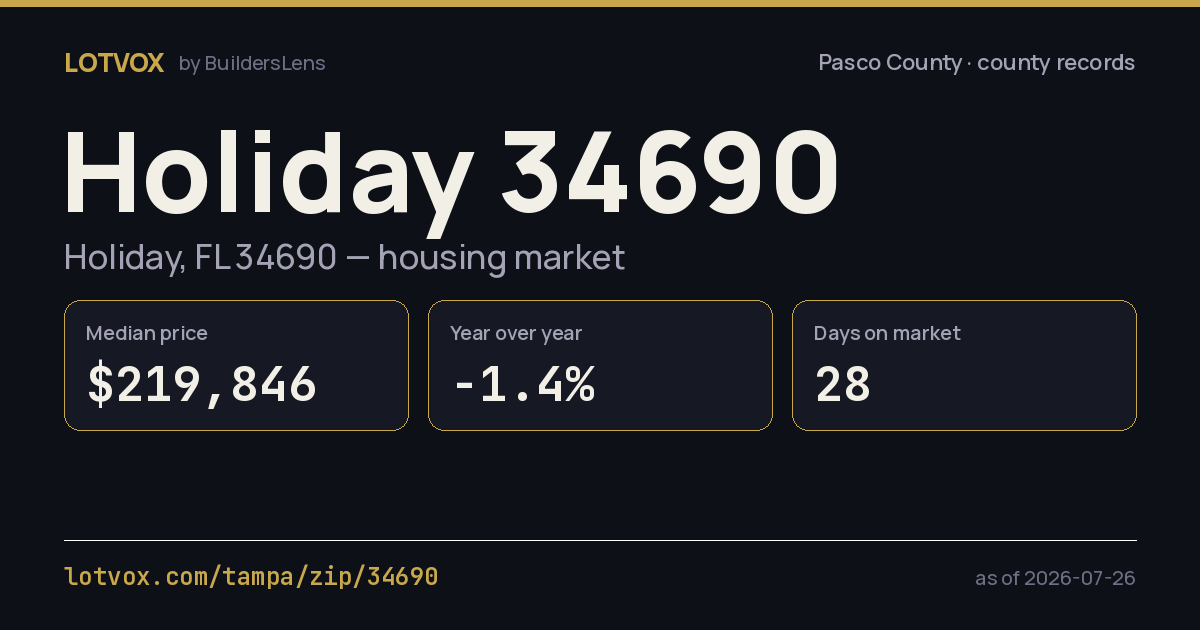Screen dimensions: 1200x630
Task: Select the Pasco County records label
Action: [977, 63]
